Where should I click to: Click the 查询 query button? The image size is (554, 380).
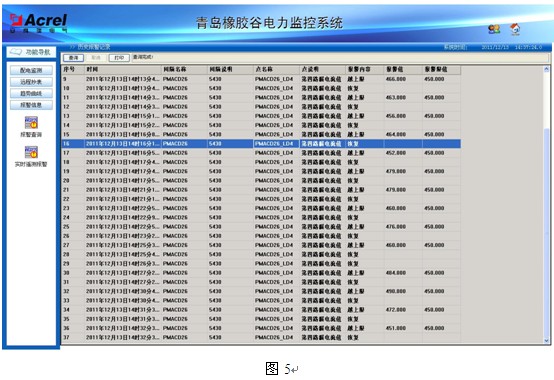pos(73,58)
